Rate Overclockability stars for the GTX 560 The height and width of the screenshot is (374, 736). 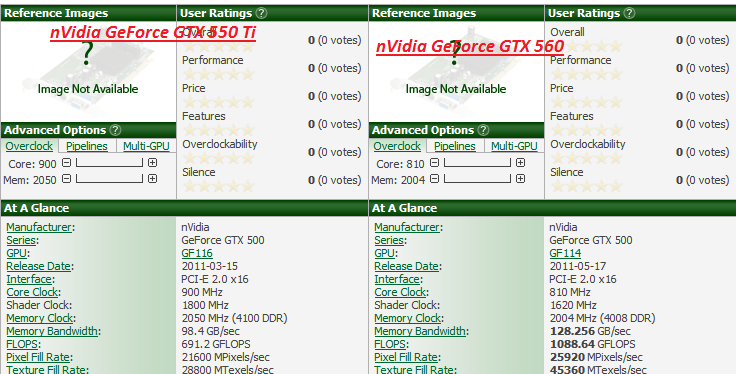pyautogui.click(x=586, y=158)
